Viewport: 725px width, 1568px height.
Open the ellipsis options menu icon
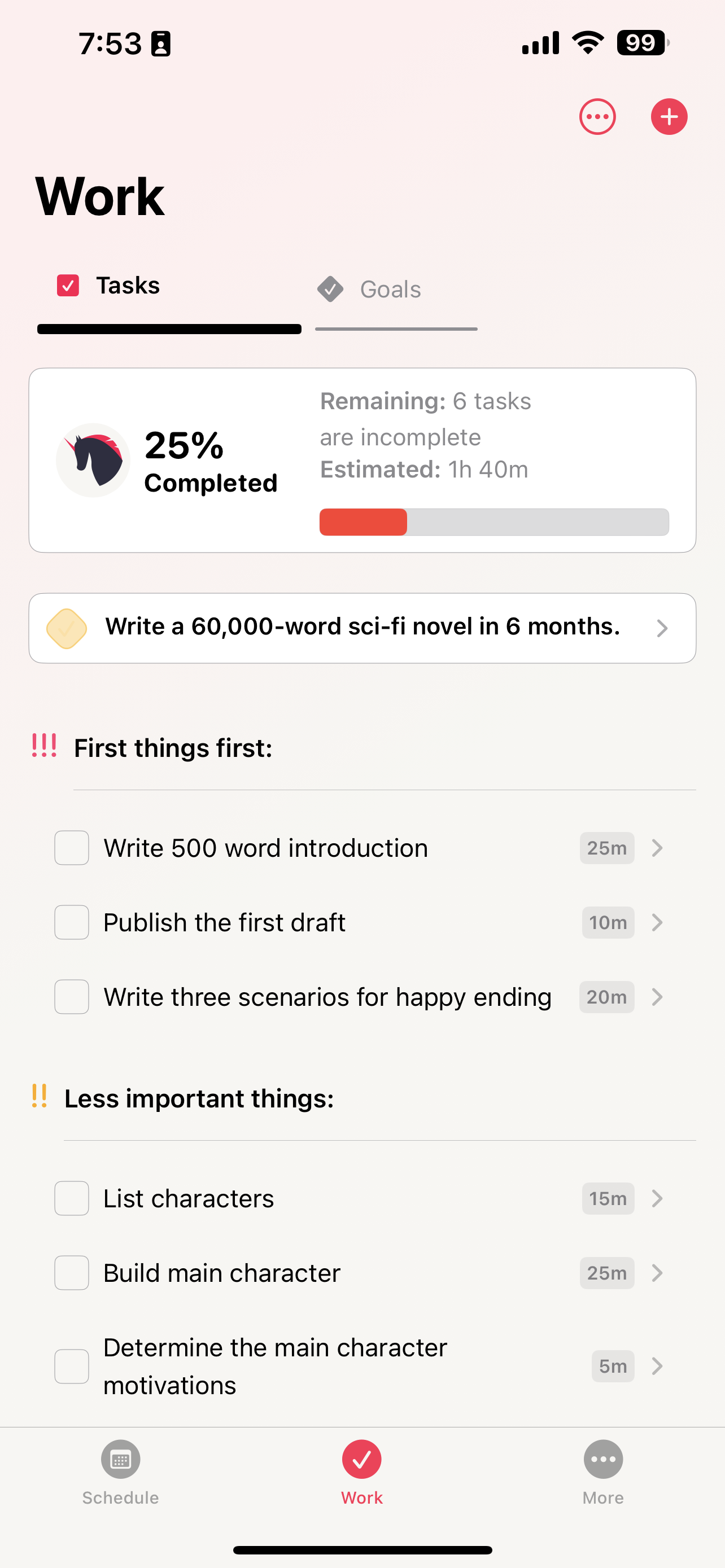[597, 116]
